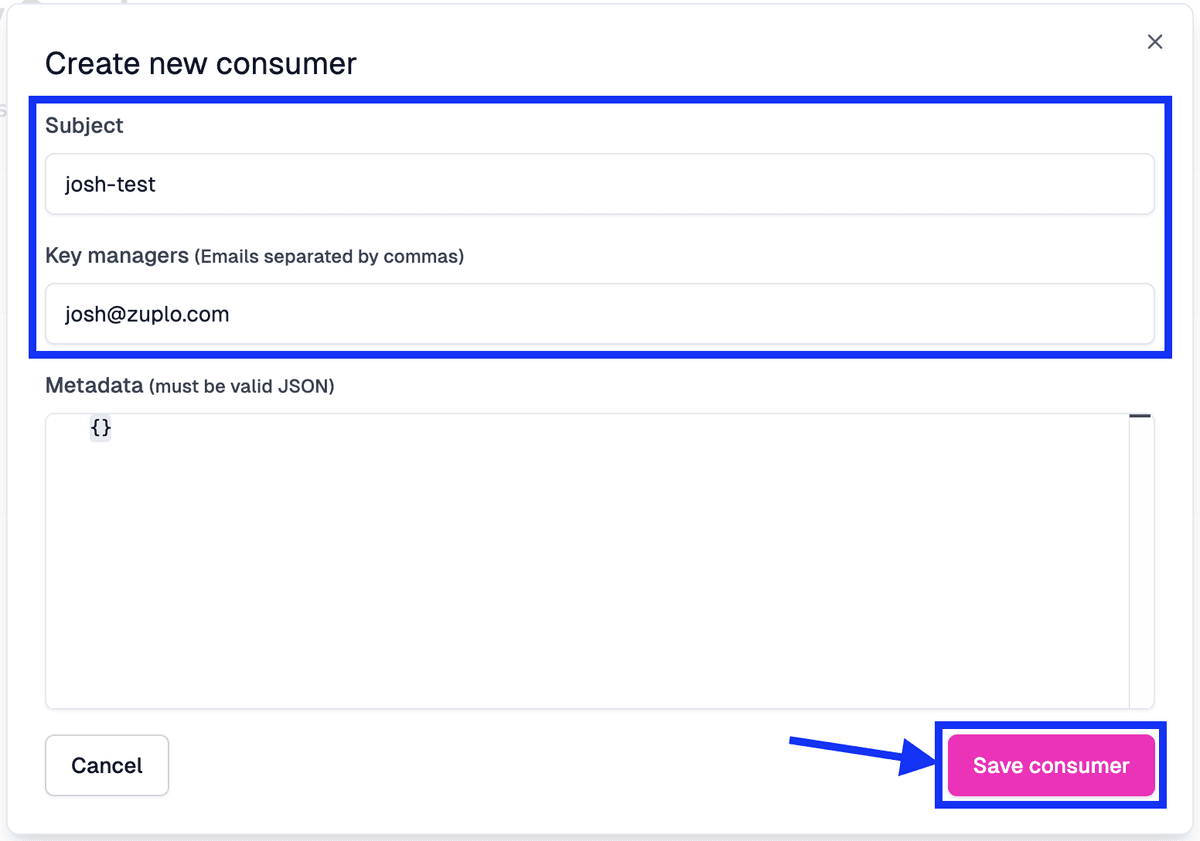1200x841 pixels.
Task: Click the Create new consumer dialog title
Action: point(200,63)
